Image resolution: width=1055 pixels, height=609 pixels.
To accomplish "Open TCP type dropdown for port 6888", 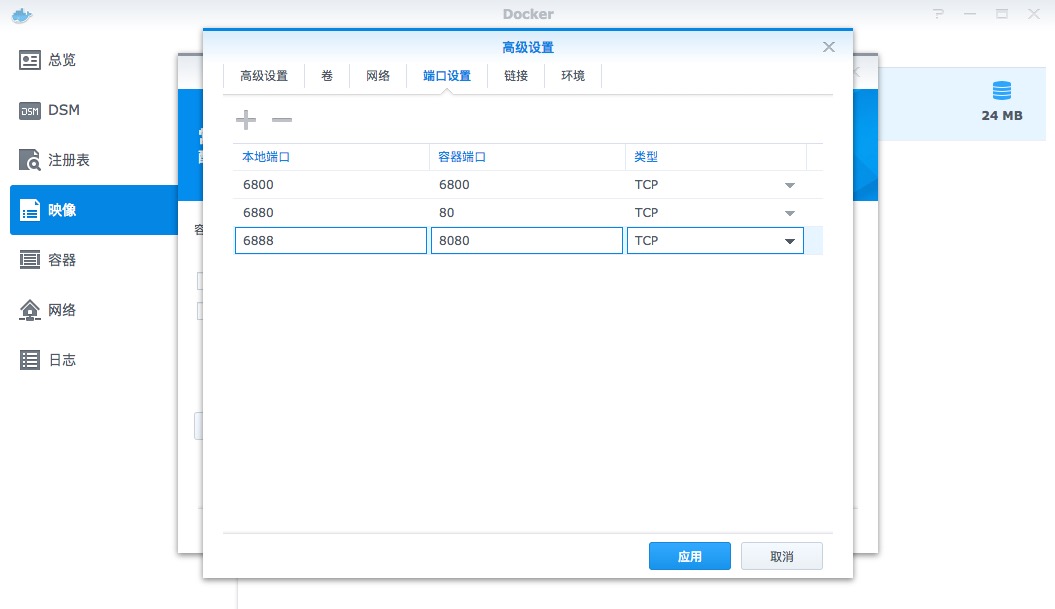I will coord(789,241).
